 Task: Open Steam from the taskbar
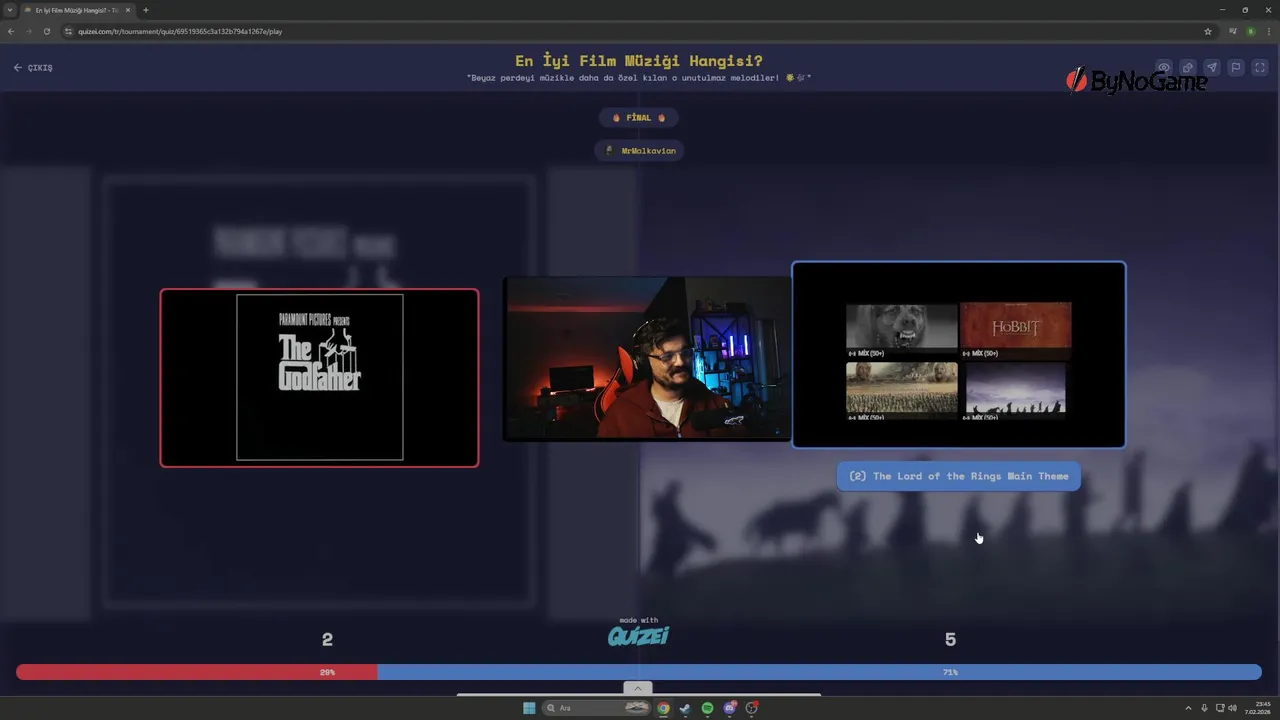pyautogui.click(x=685, y=708)
